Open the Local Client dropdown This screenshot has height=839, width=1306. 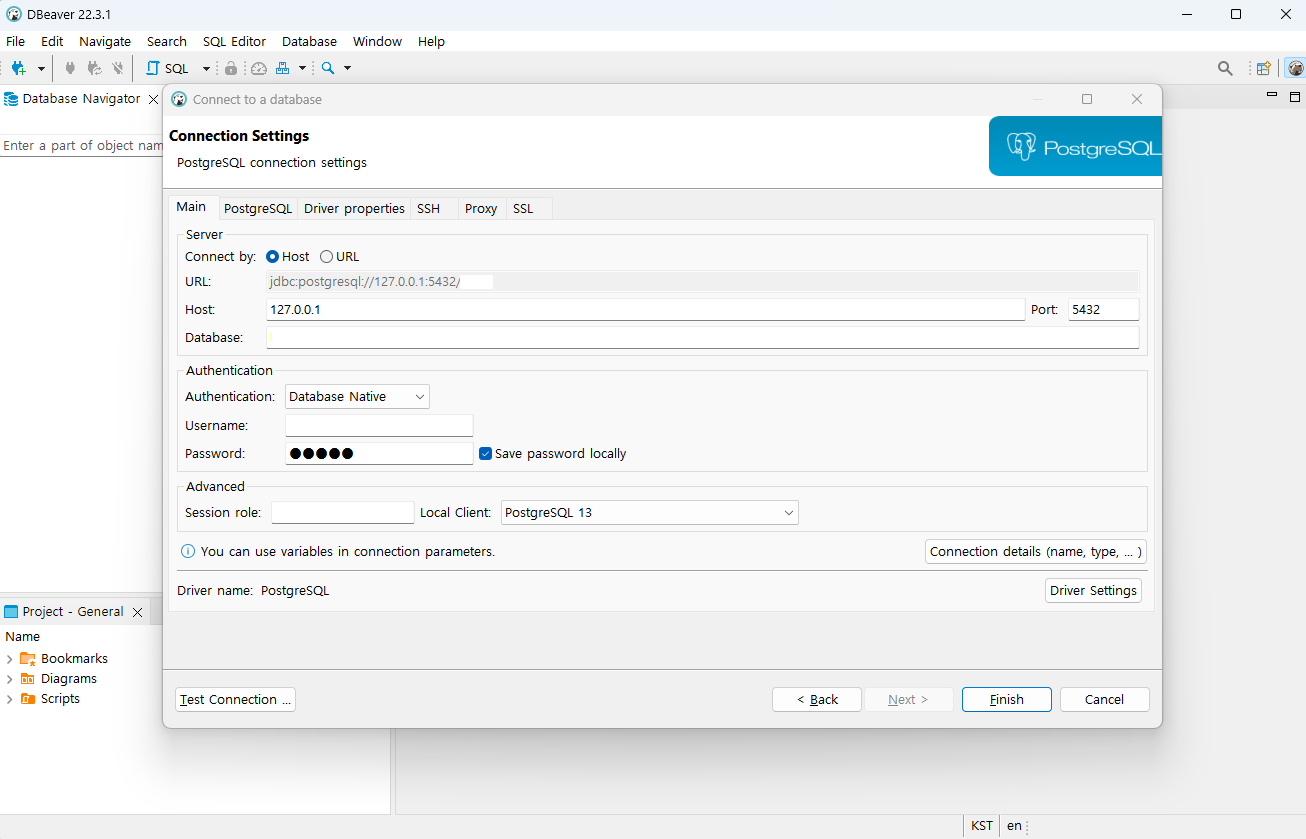coord(649,513)
